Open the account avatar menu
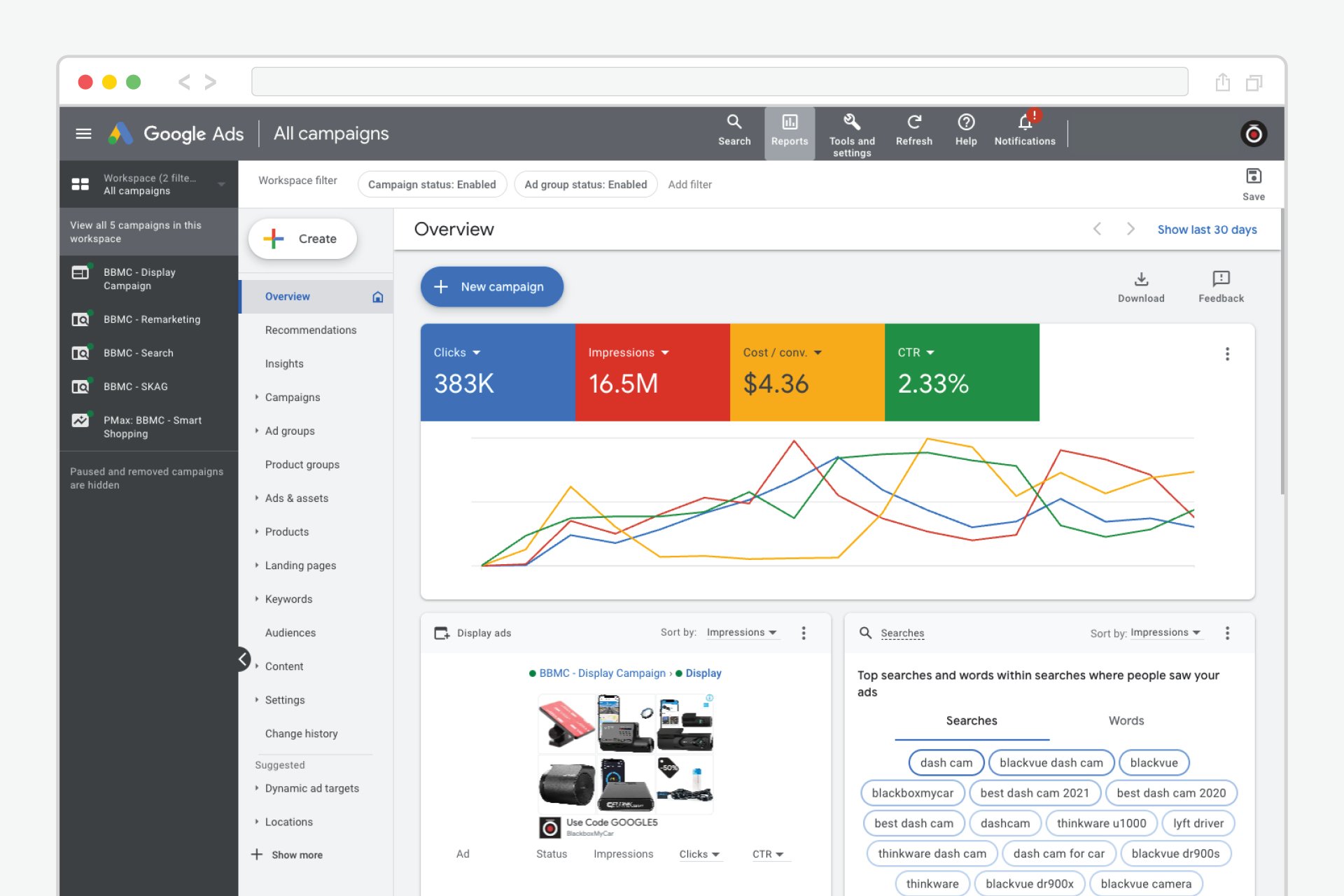The height and width of the screenshot is (896, 1344). pos(1253,133)
